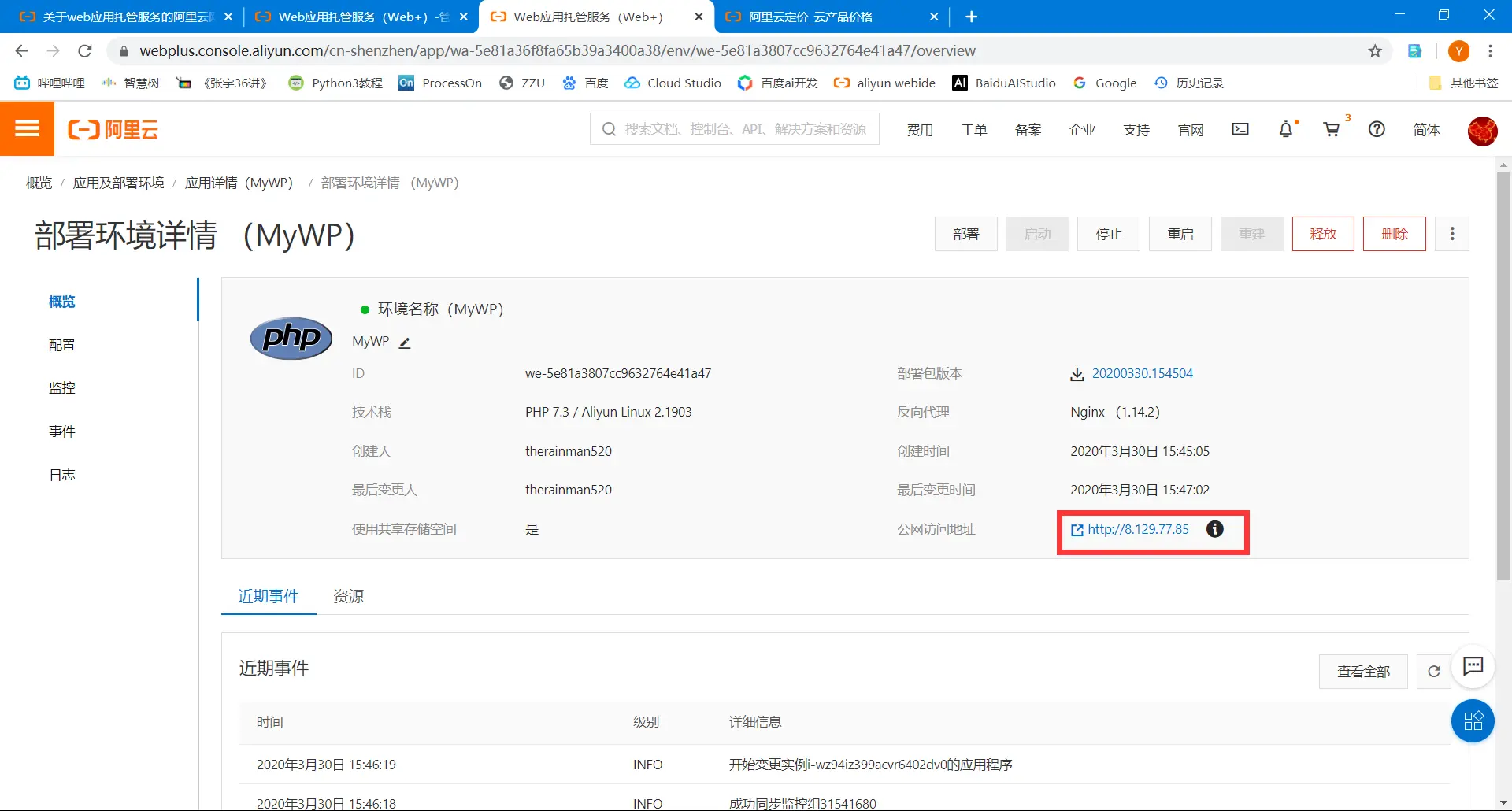Viewport: 1512px width, 811px height.
Task: Click the 停止 button
Action: tap(1109, 234)
